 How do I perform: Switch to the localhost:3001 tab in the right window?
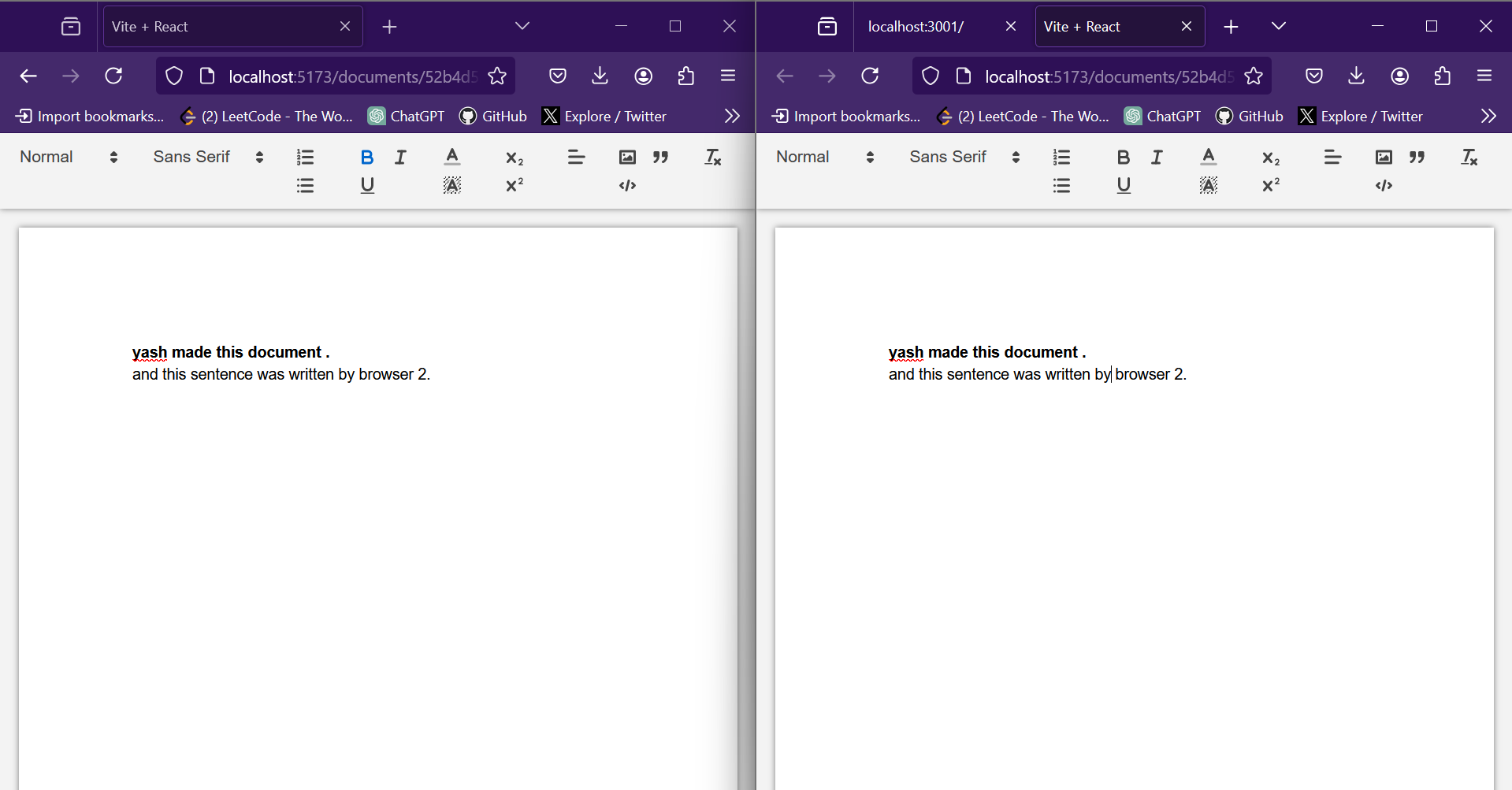[x=916, y=26]
